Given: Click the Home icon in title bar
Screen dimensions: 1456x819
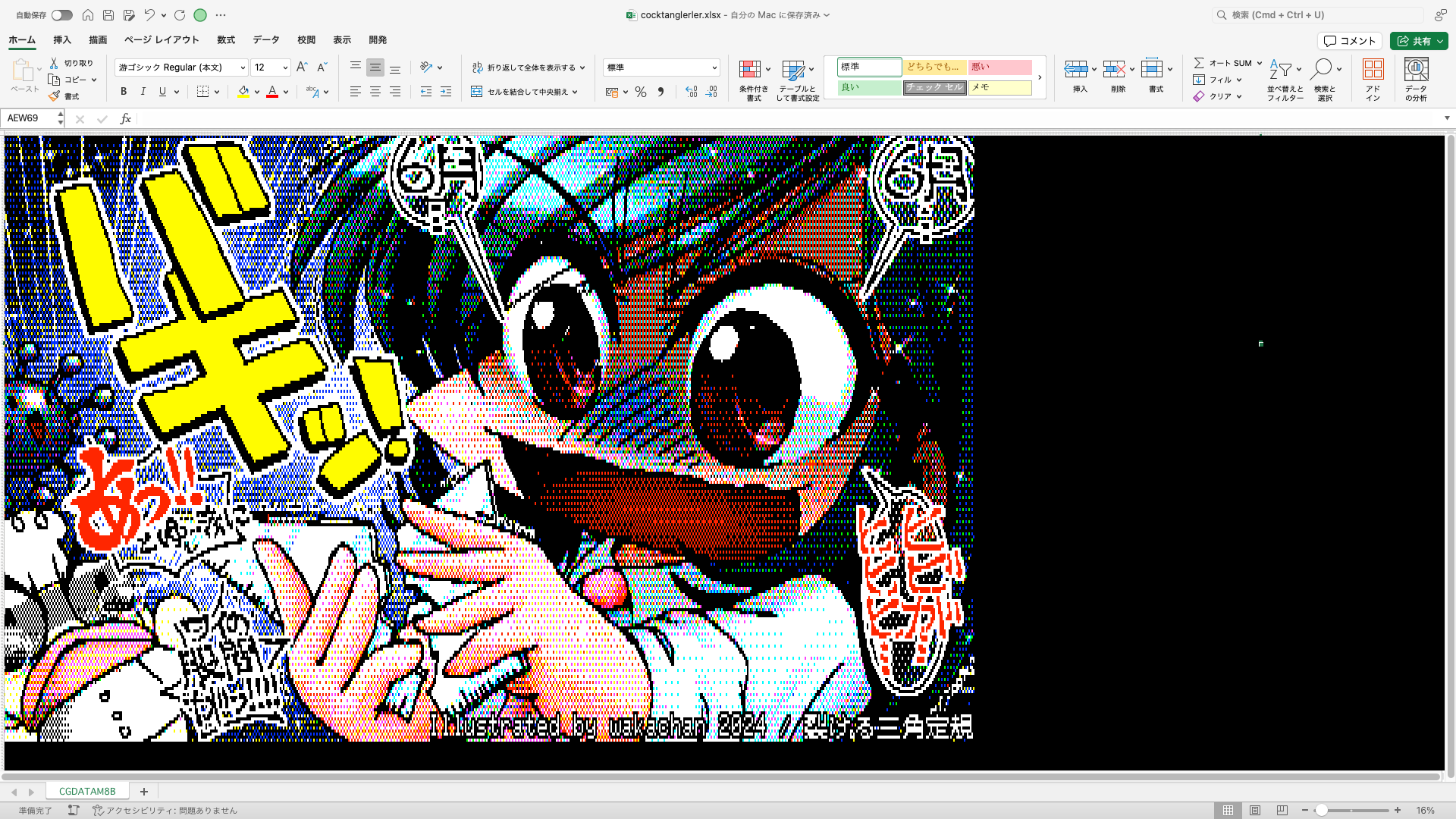Looking at the screenshot, I should tap(88, 15).
